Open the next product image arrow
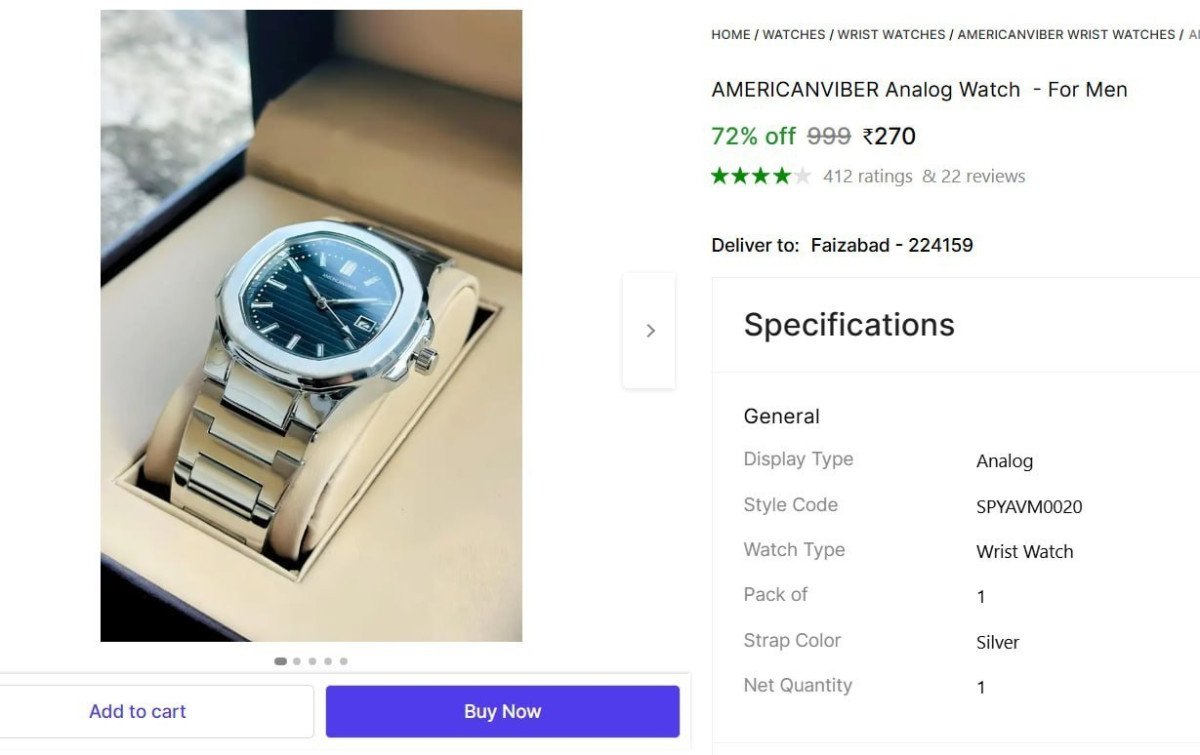Screen dimensions: 1200x755 pos(649,330)
